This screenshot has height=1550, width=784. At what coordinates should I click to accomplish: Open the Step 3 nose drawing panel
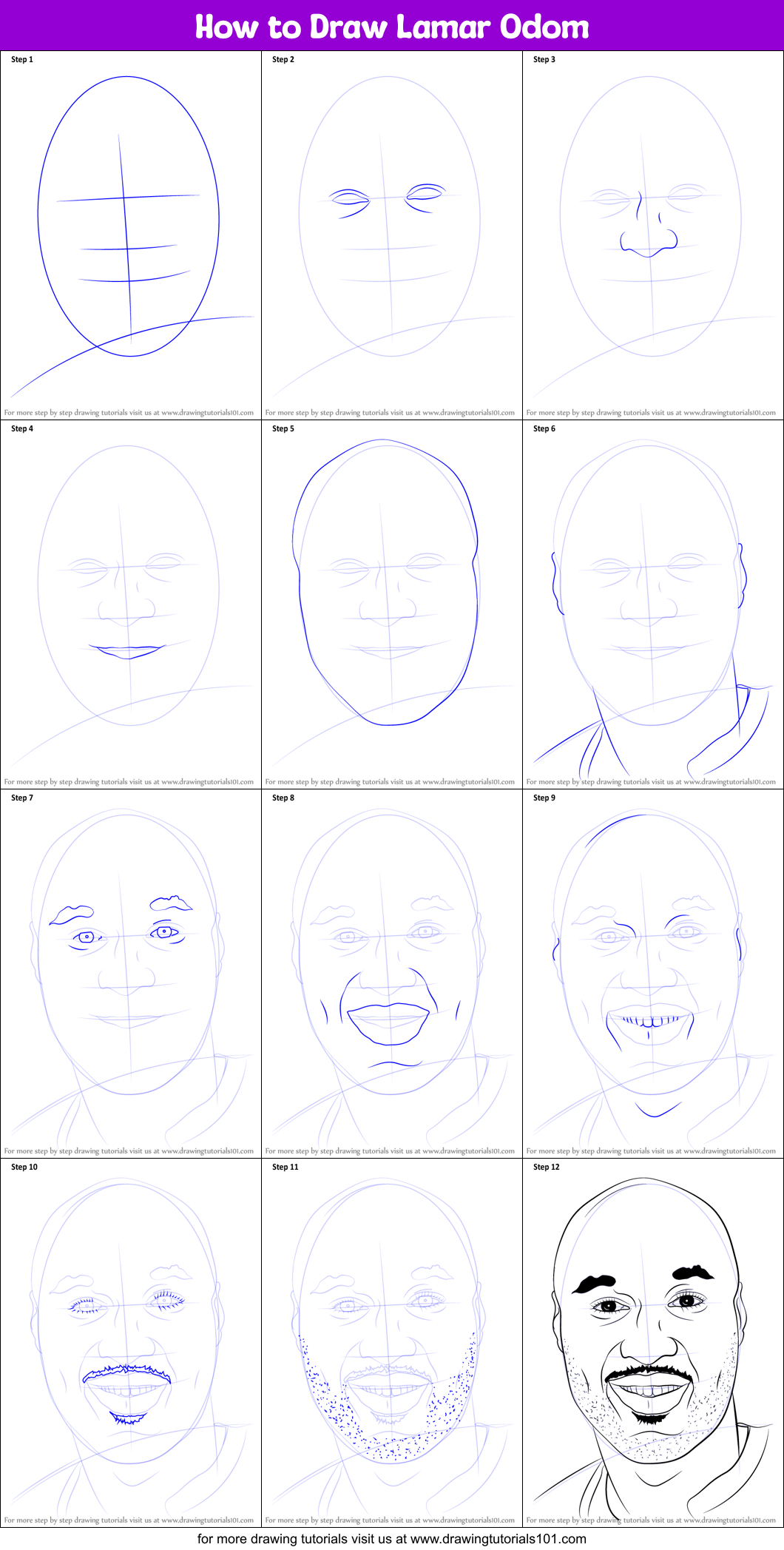click(x=653, y=235)
